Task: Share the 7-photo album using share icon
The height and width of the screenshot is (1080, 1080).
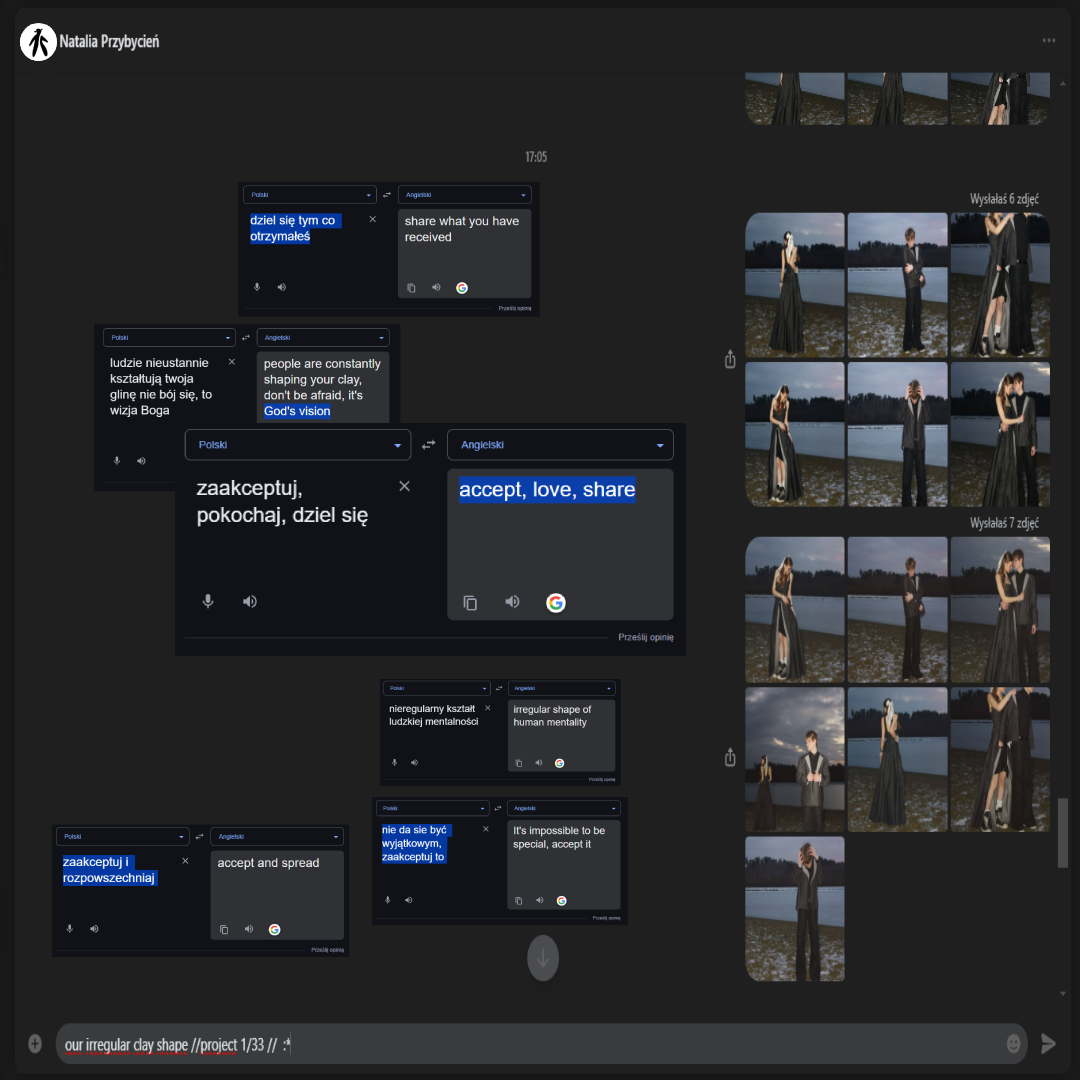Action: [x=730, y=757]
